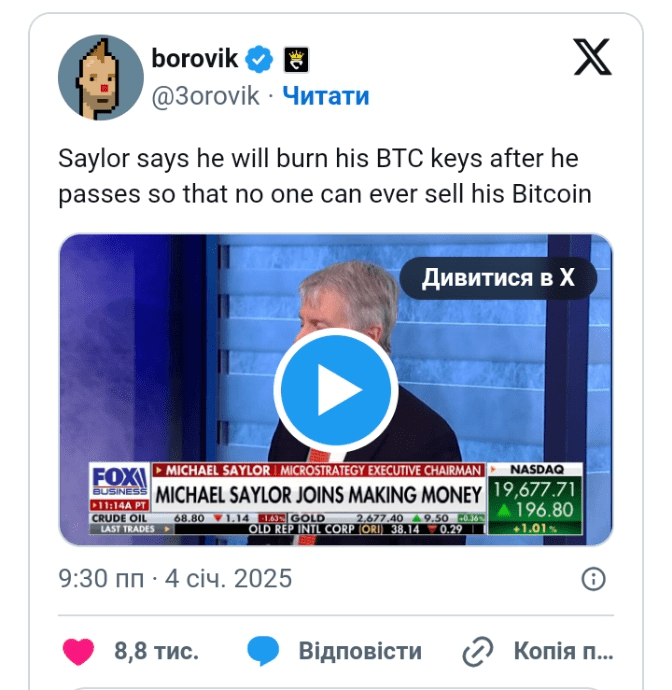672x690 pixels.
Task: Open the borovik display name
Action: (x=195, y=59)
